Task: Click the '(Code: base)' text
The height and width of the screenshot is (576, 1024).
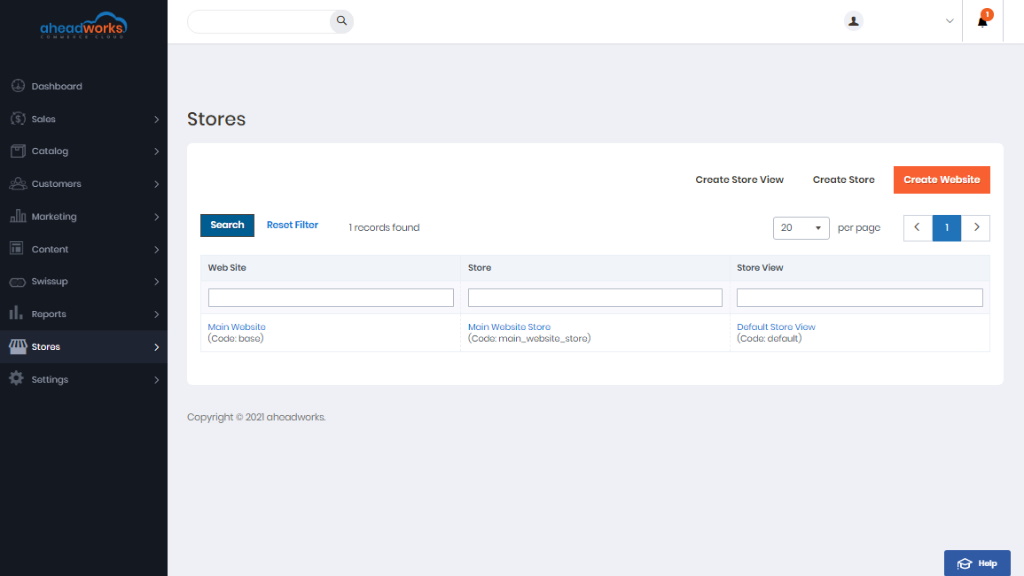Action: pyautogui.click(x=236, y=338)
